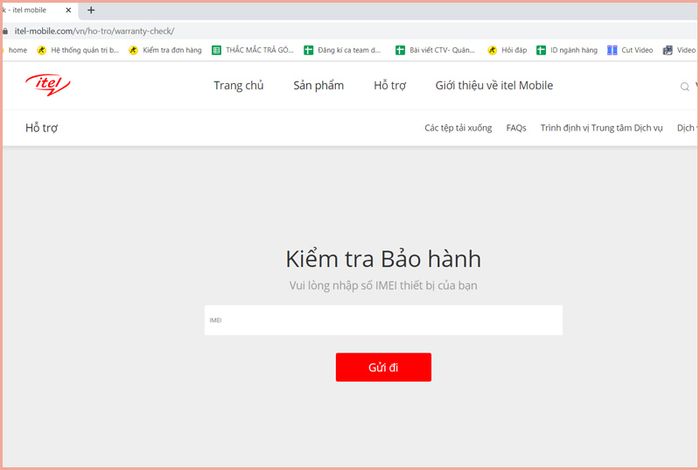700x470 pixels.
Task: Go to Trang chủ menu
Action: coord(238,85)
